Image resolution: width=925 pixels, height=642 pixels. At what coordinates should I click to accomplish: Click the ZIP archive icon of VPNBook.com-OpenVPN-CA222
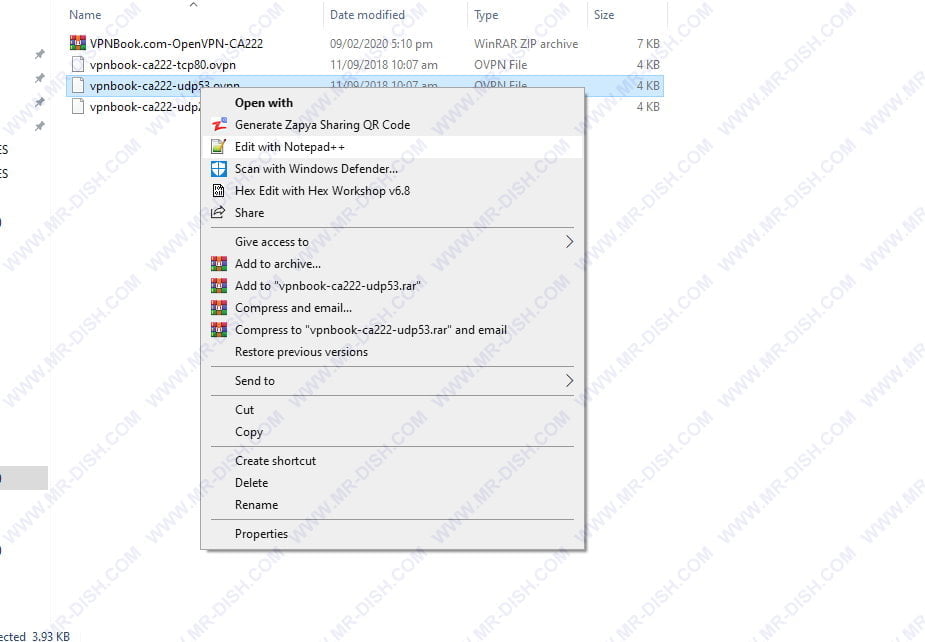coord(76,42)
